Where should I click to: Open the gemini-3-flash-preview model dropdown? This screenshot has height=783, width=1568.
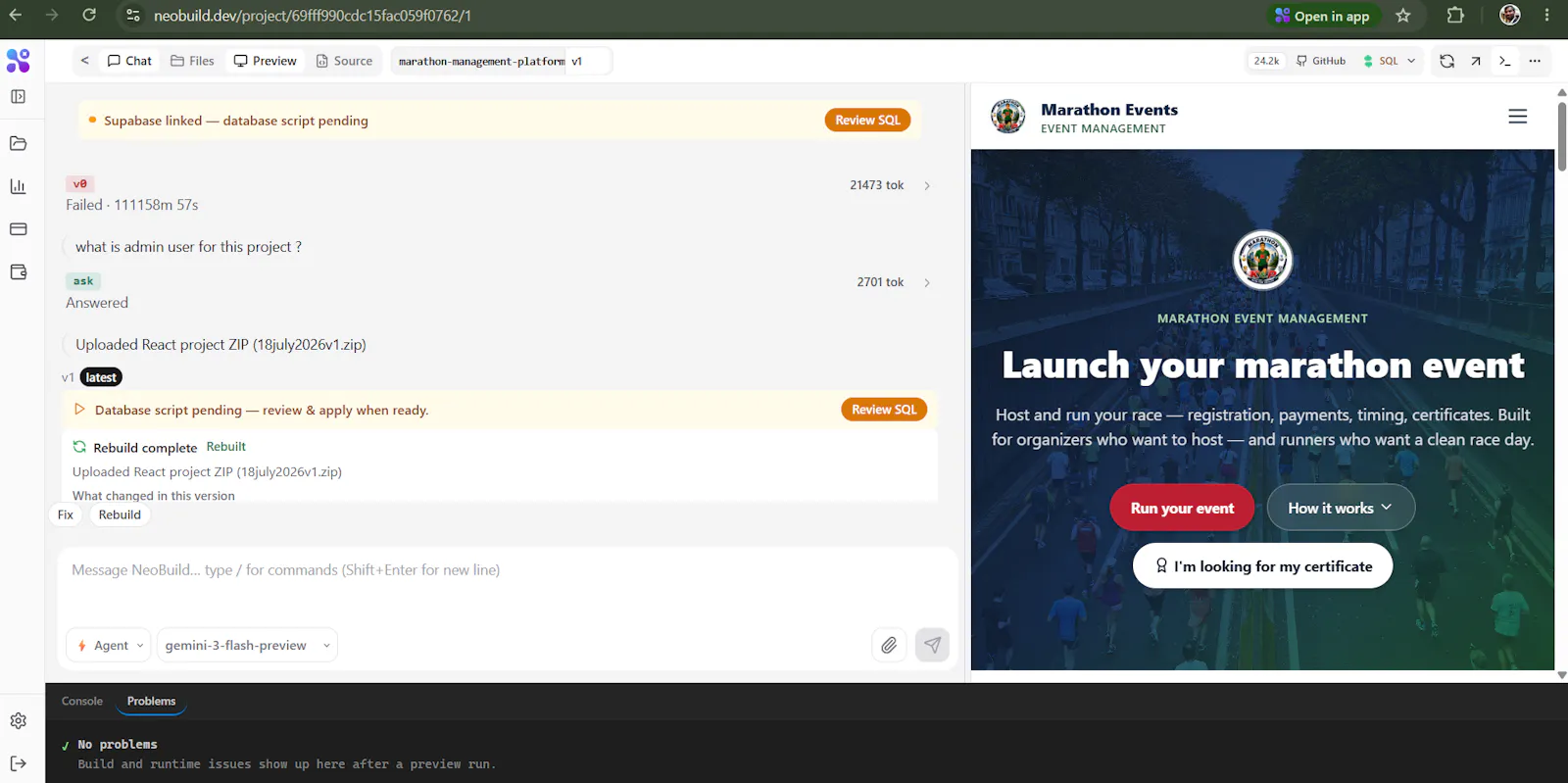point(247,645)
